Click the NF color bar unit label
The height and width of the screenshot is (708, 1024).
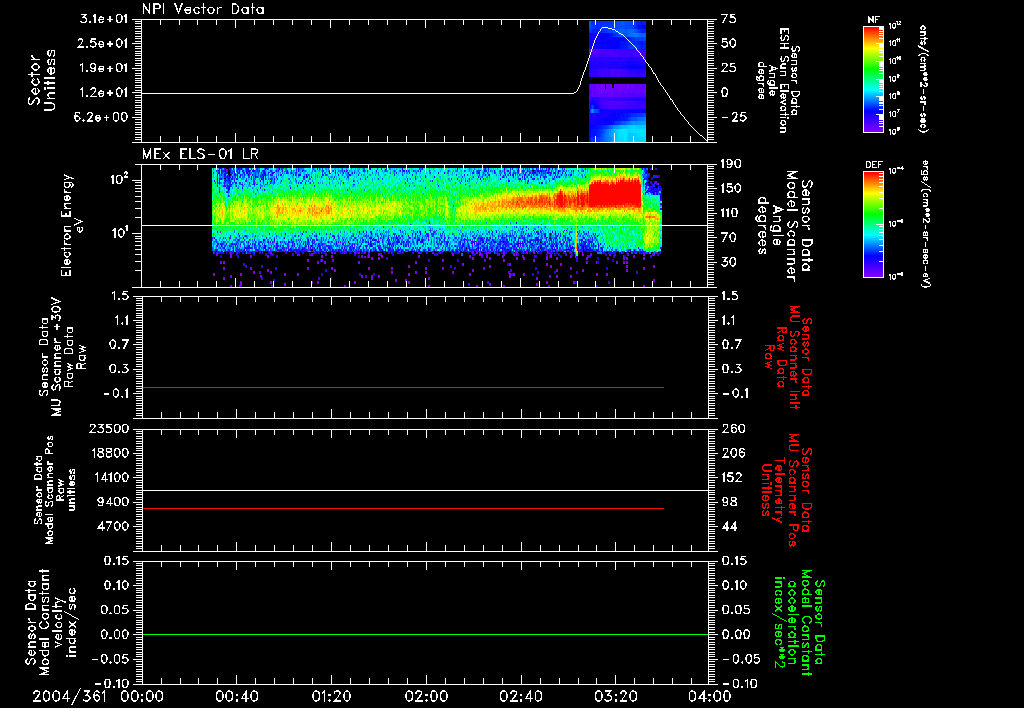[x=923, y=78]
